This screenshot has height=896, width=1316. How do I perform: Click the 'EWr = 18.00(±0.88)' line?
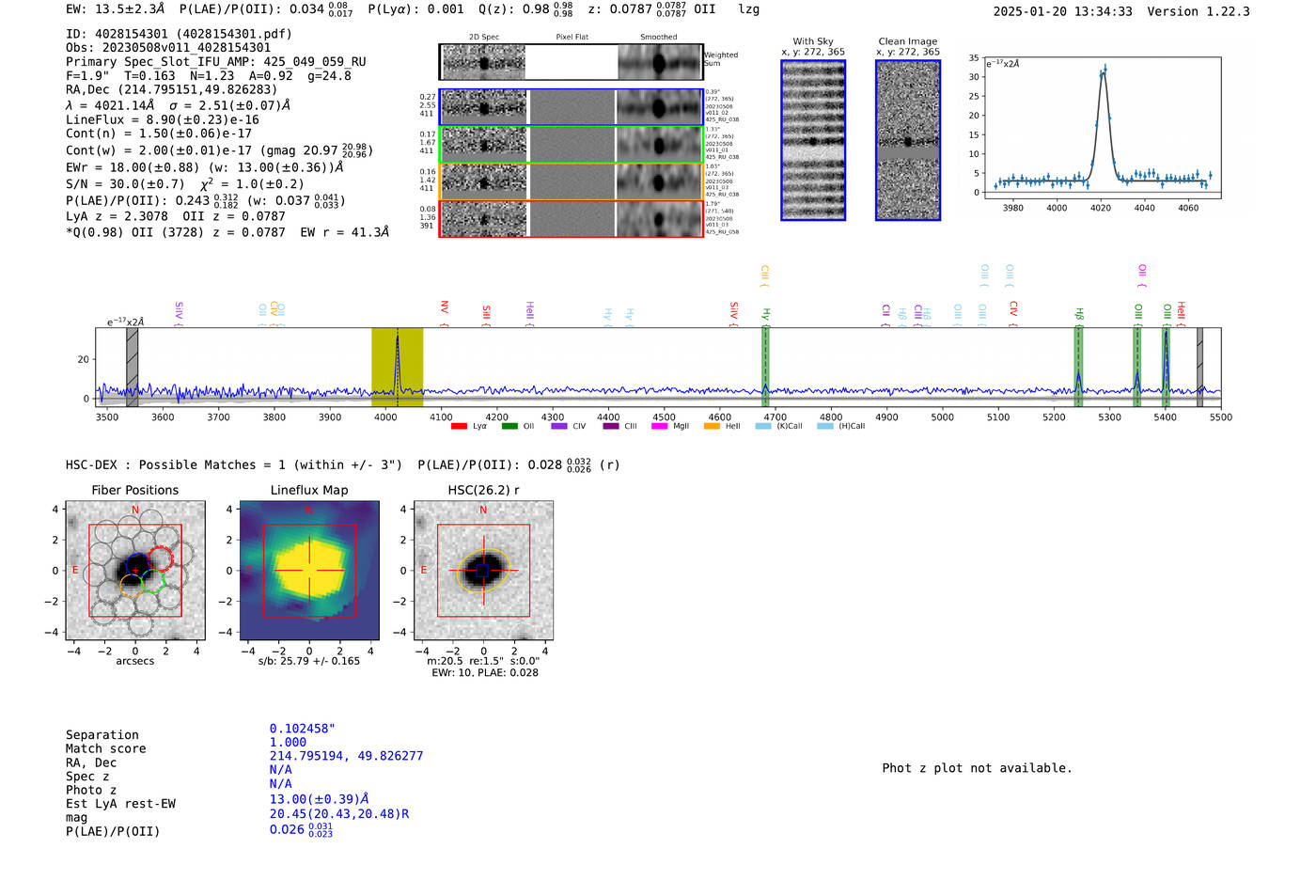[205, 167]
